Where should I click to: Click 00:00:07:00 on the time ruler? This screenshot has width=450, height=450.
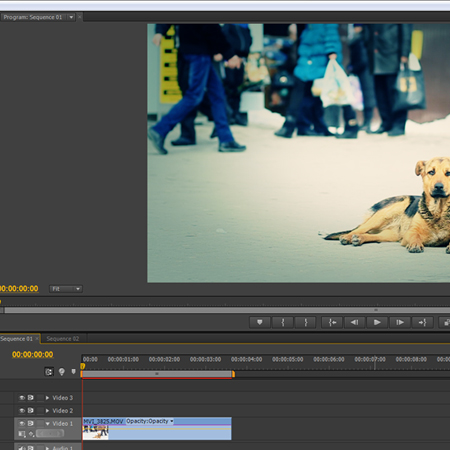point(370,359)
